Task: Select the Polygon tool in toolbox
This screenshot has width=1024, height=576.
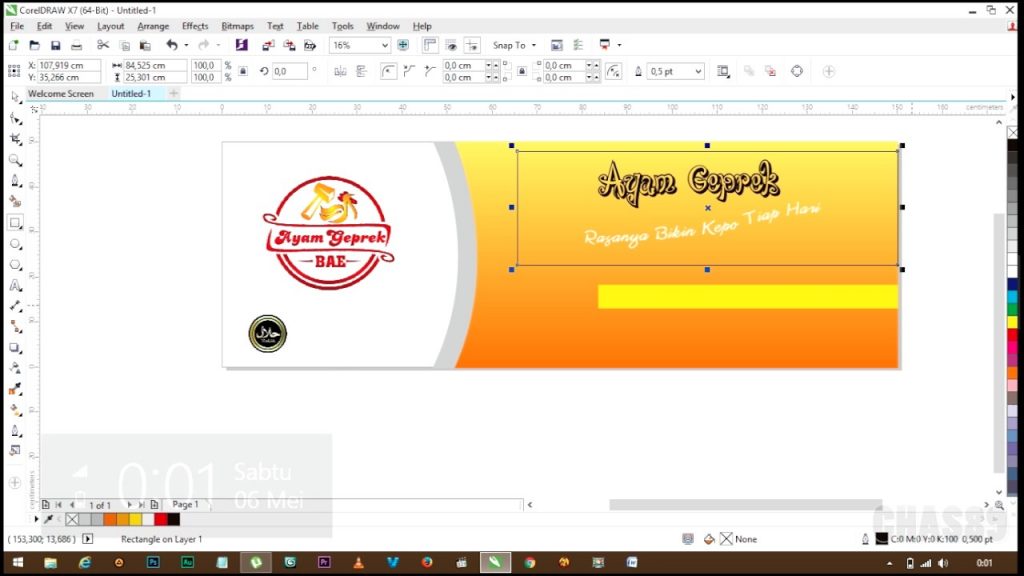Action: point(16,265)
